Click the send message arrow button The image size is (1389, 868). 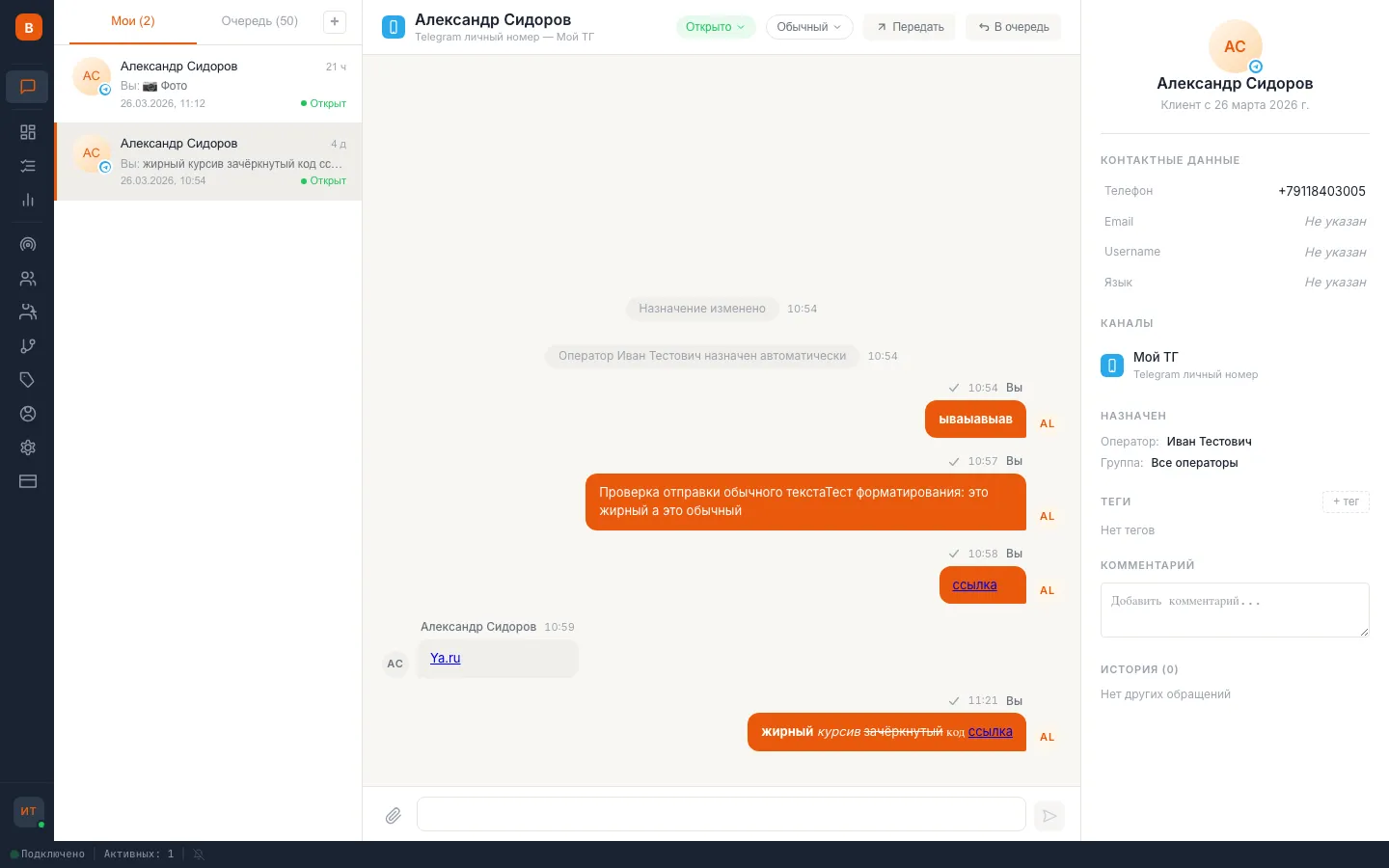(1049, 816)
